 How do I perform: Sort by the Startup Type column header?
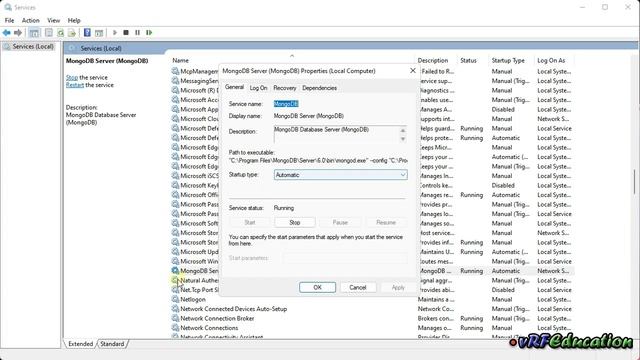pos(508,60)
